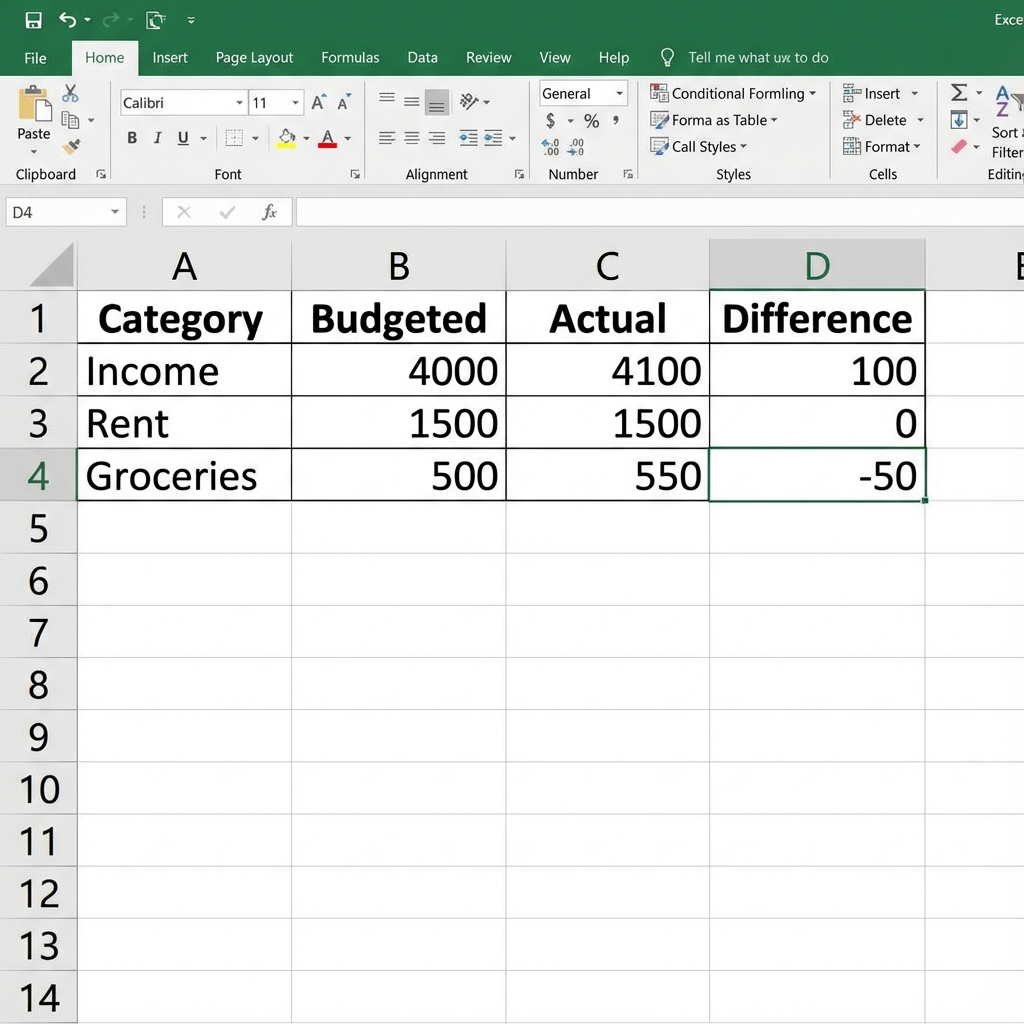Image resolution: width=1024 pixels, height=1024 pixels.
Task: Toggle bold formatting
Action: click(x=131, y=138)
